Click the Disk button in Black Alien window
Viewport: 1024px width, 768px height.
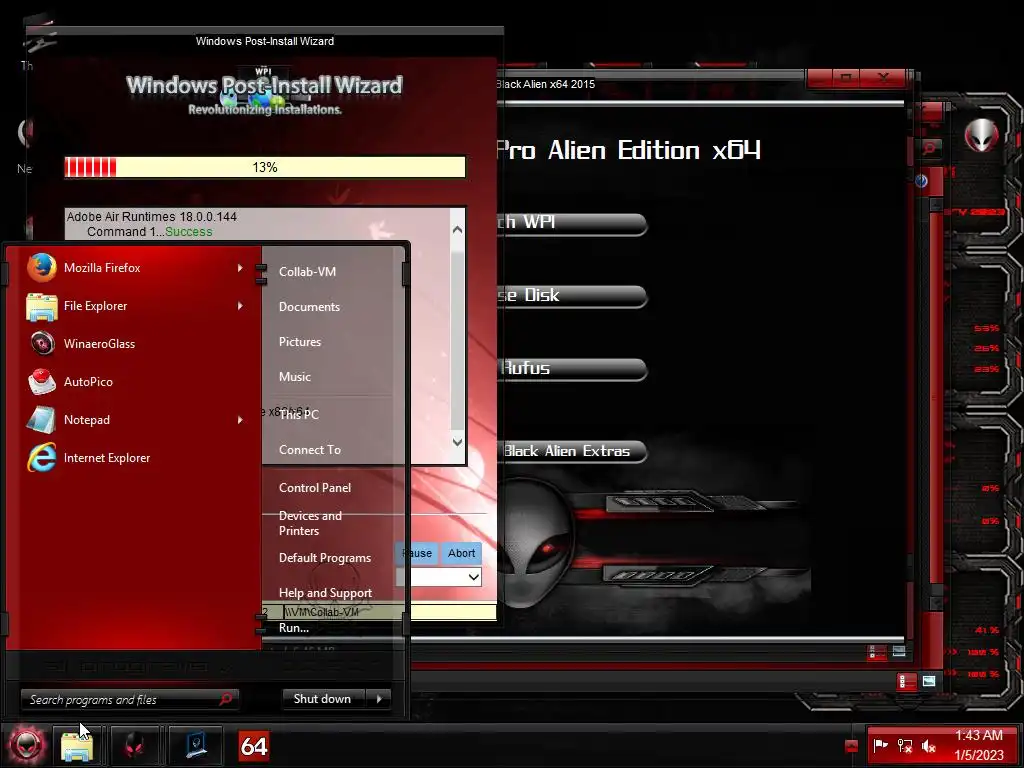point(572,296)
